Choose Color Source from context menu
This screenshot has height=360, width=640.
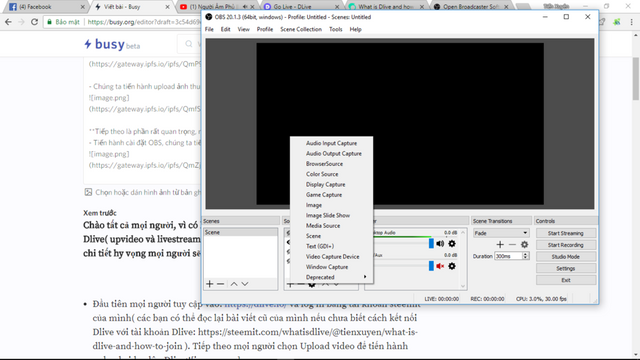pos(331,174)
